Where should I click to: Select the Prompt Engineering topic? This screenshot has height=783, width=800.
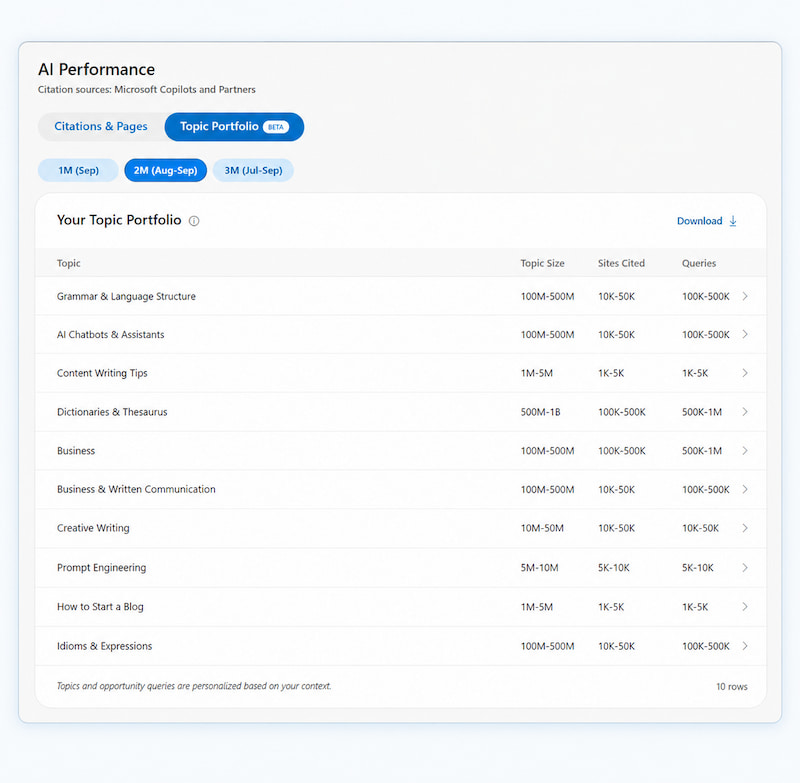point(102,567)
